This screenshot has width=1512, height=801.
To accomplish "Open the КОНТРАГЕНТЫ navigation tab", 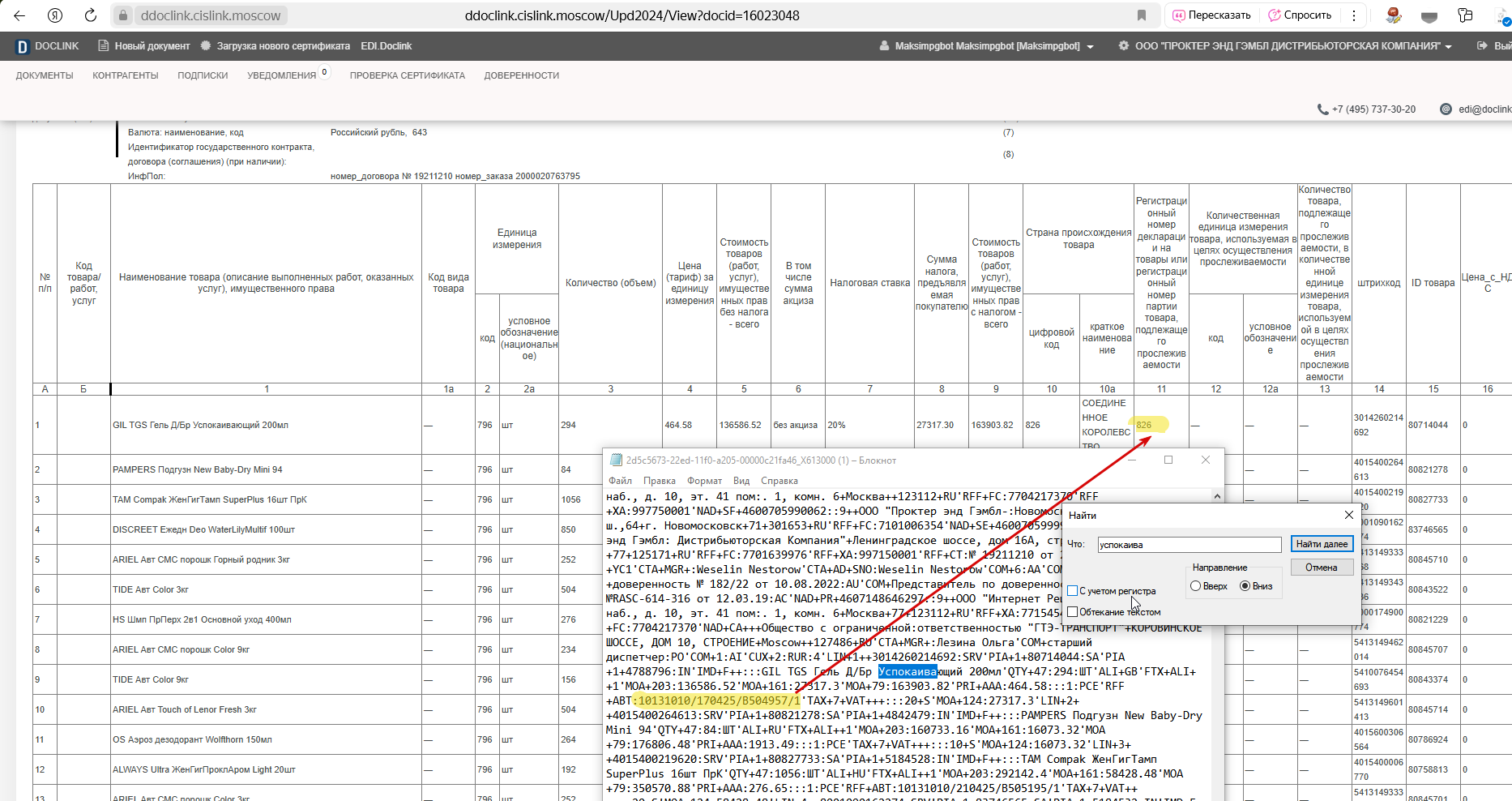I will pyautogui.click(x=126, y=75).
